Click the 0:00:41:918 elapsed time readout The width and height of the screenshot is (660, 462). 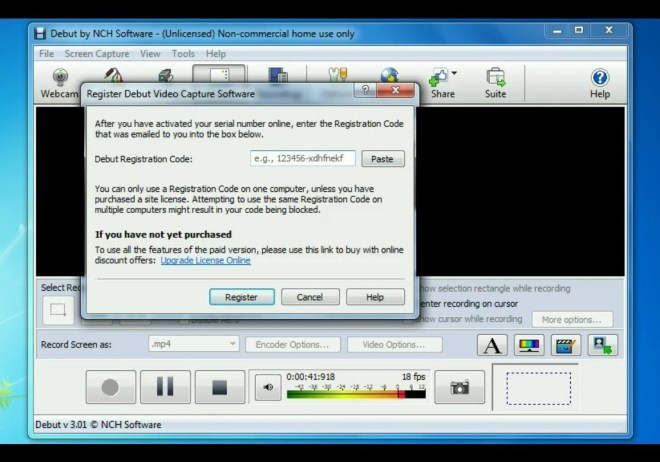(311, 377)
